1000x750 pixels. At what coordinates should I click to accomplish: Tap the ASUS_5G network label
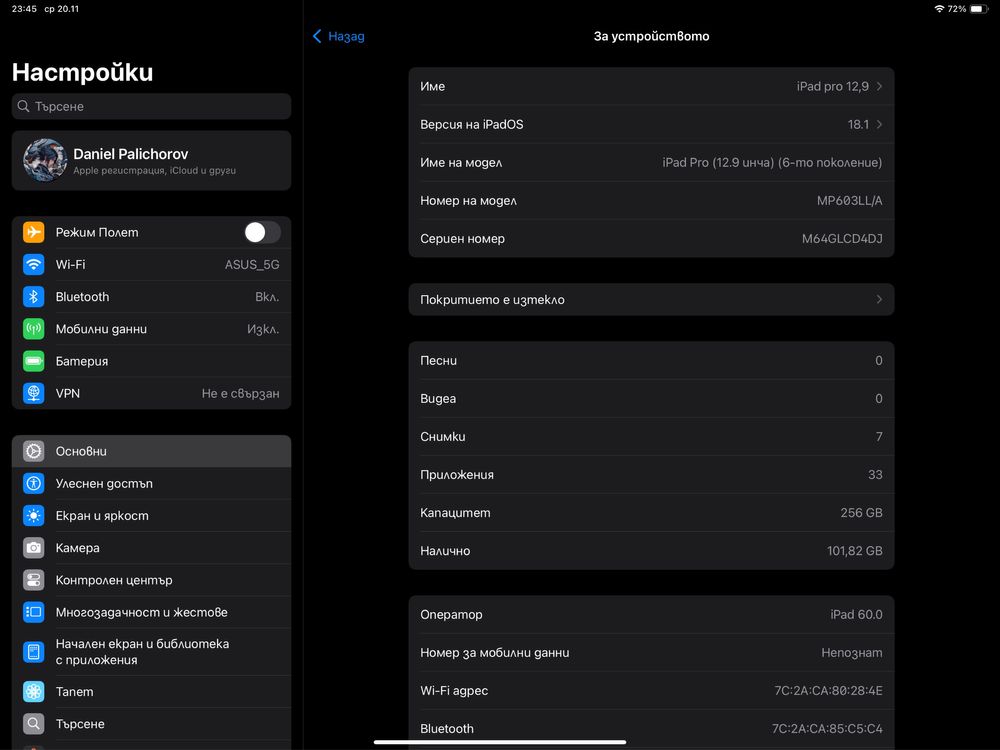pos(252,265)
